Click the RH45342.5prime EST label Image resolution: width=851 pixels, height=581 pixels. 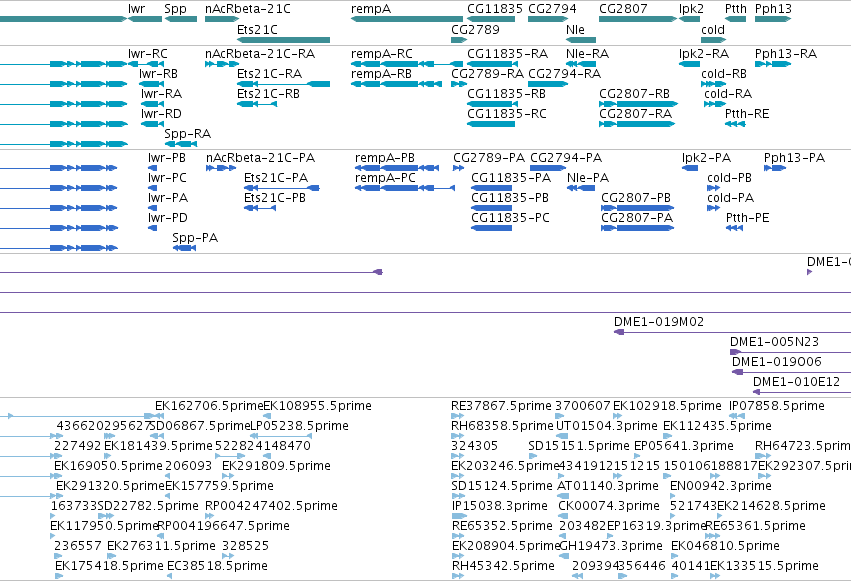click(503, 566)
